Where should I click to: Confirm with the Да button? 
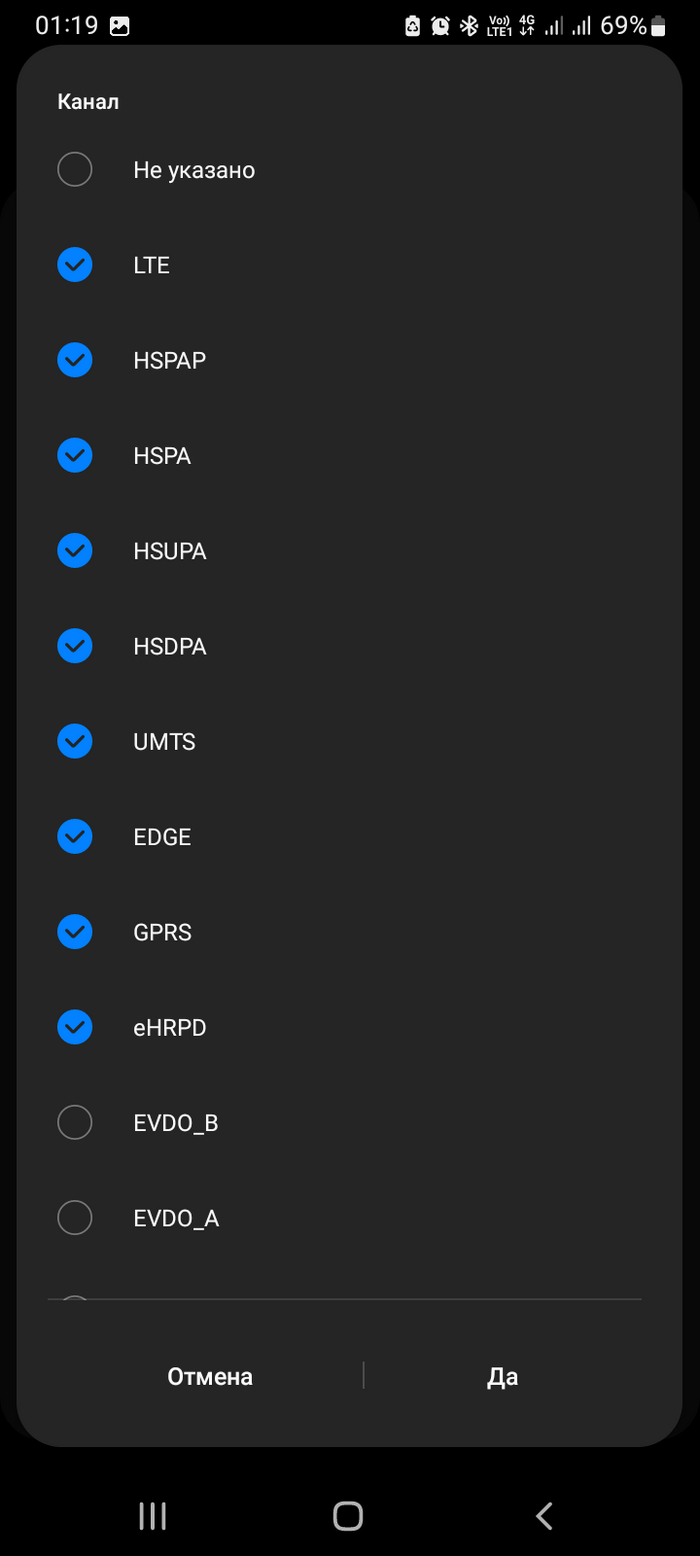pos(502,1376)
